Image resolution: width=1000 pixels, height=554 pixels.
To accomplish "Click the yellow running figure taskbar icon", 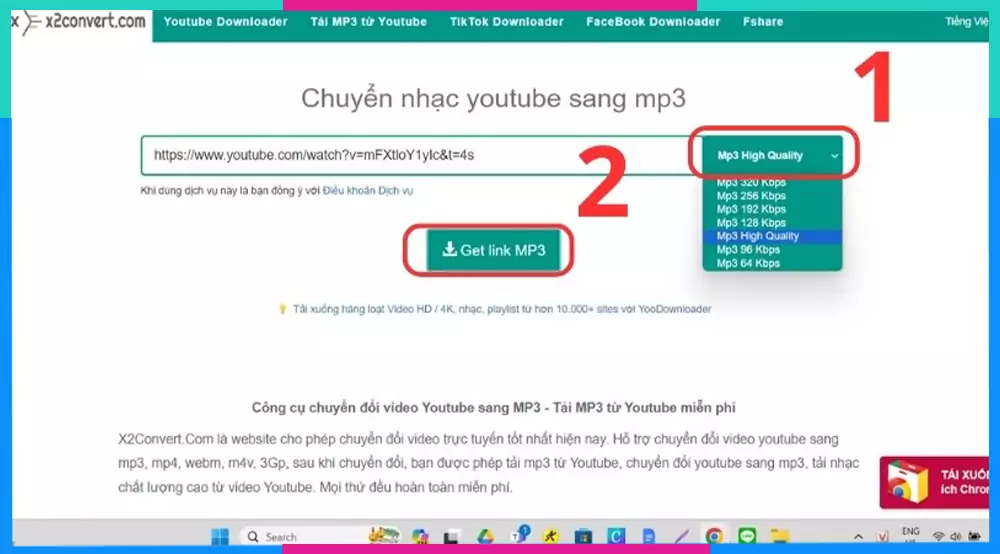I will [x=550, y=537].
